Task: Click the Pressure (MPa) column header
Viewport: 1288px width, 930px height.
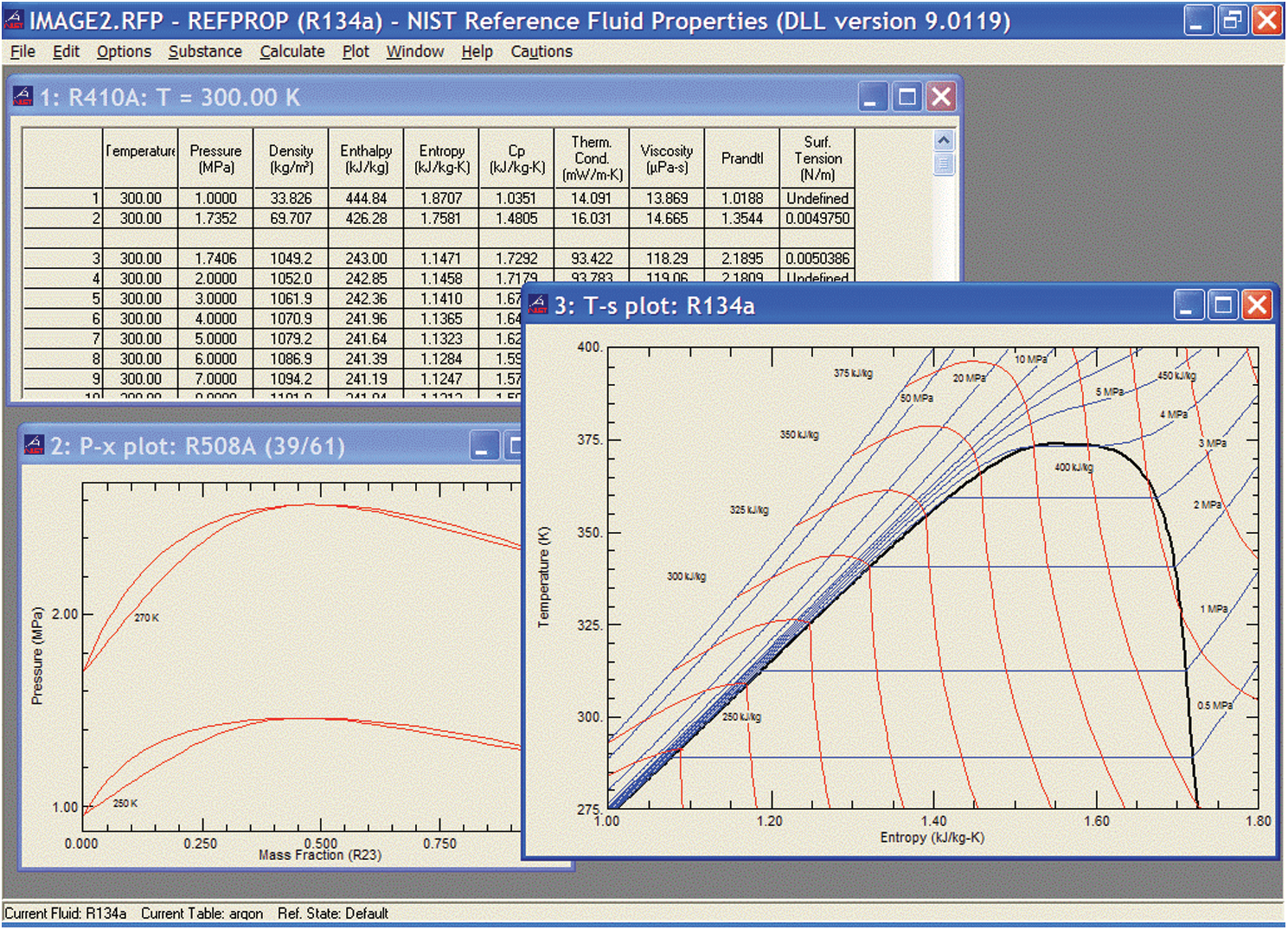Action: coord(215,158)
